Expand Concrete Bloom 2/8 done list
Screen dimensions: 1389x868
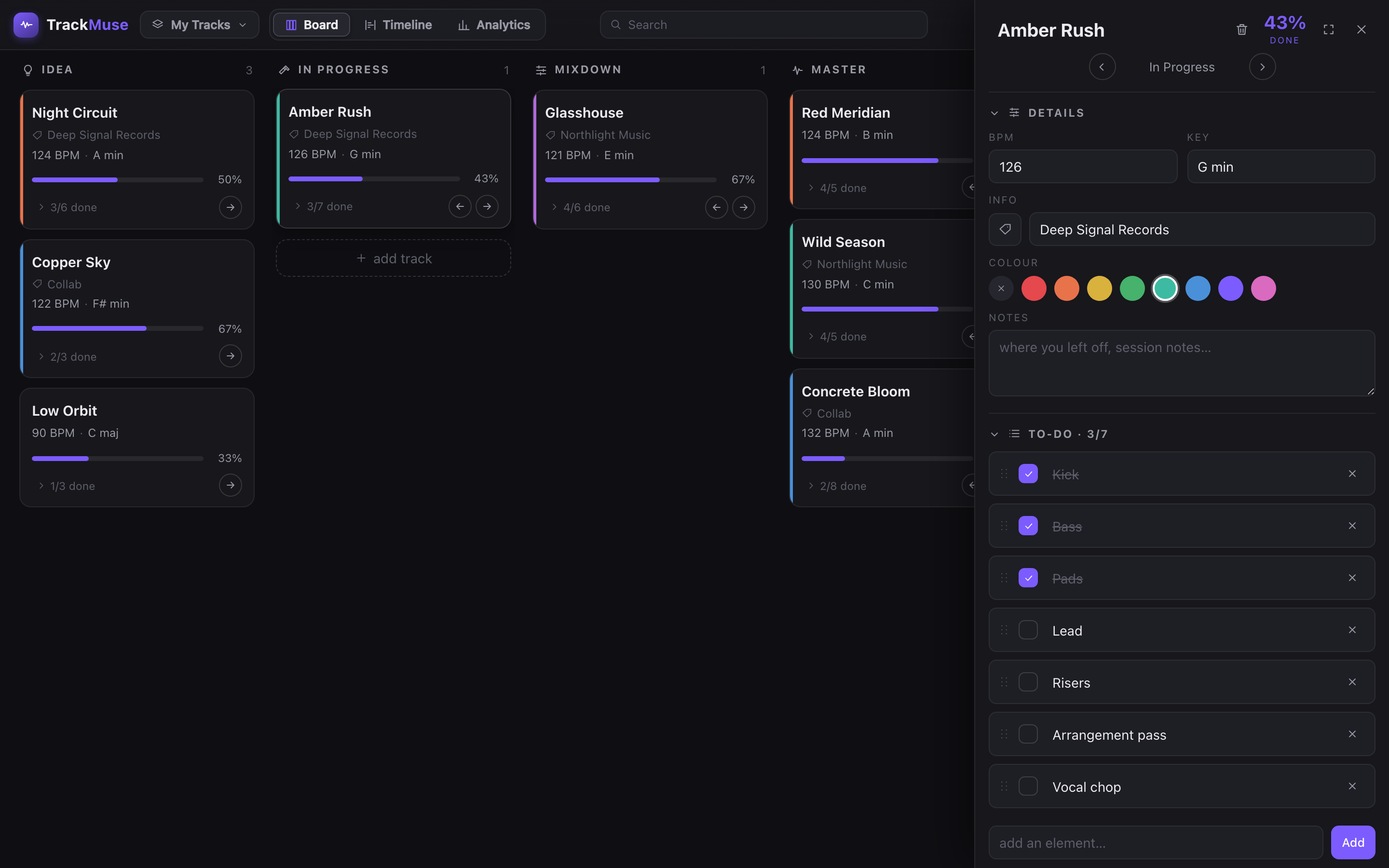[x=837, y=486]
